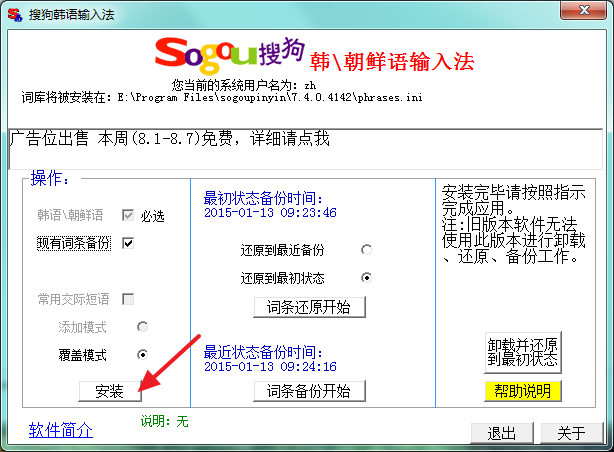Start backup with 词条备份开始 button
The height and width of the screenshot is (452, 614).
point(309,391)
